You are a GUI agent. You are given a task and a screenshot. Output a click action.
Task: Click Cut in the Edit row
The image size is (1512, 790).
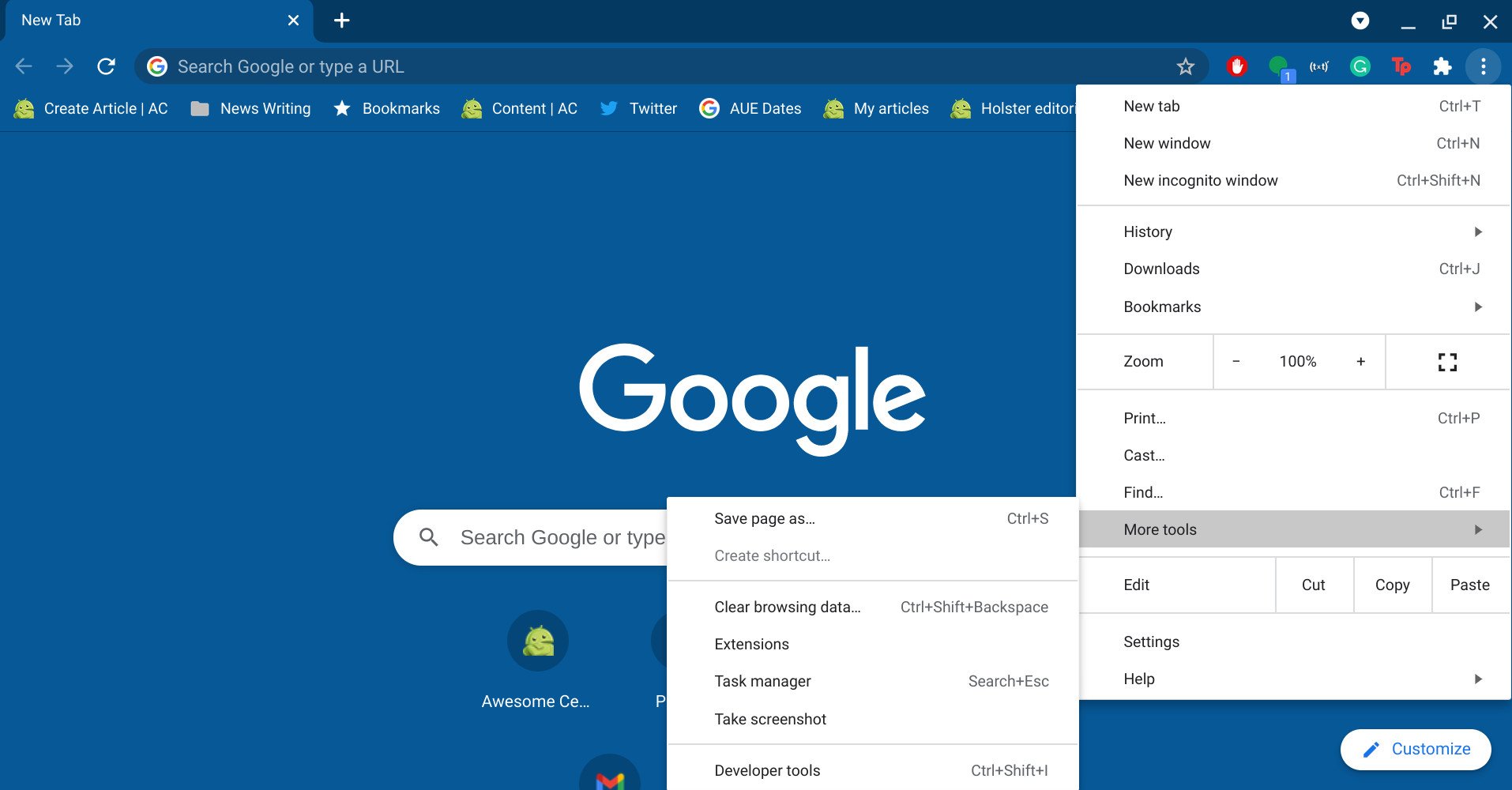[1314, 585]
